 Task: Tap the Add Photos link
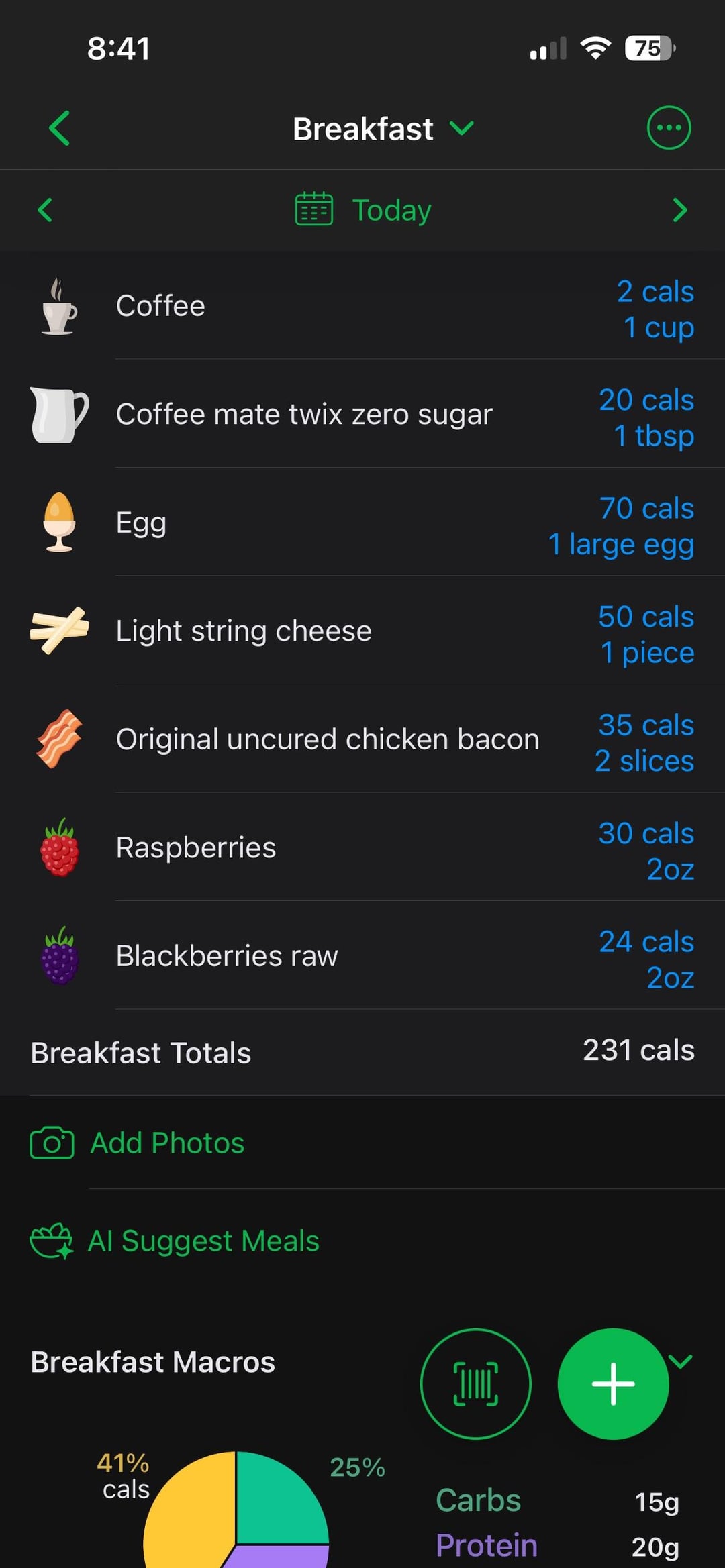(167, 1143)
